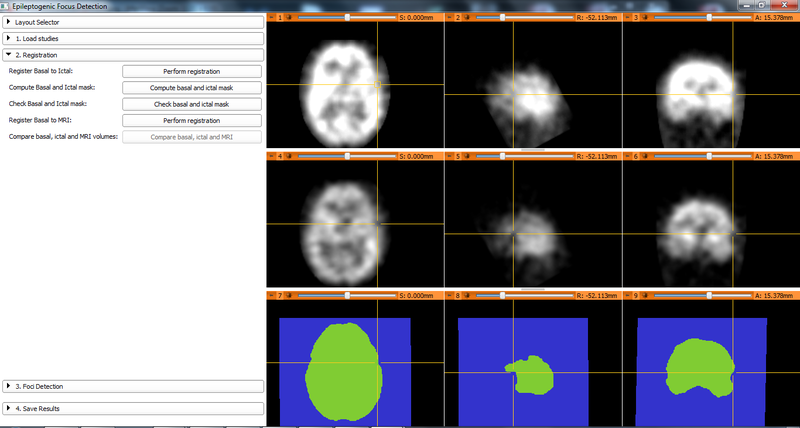This screenshot has height=428, width=800.
Task: Click the pin icon in slice view 5
Action: click(x=449, y=157)
